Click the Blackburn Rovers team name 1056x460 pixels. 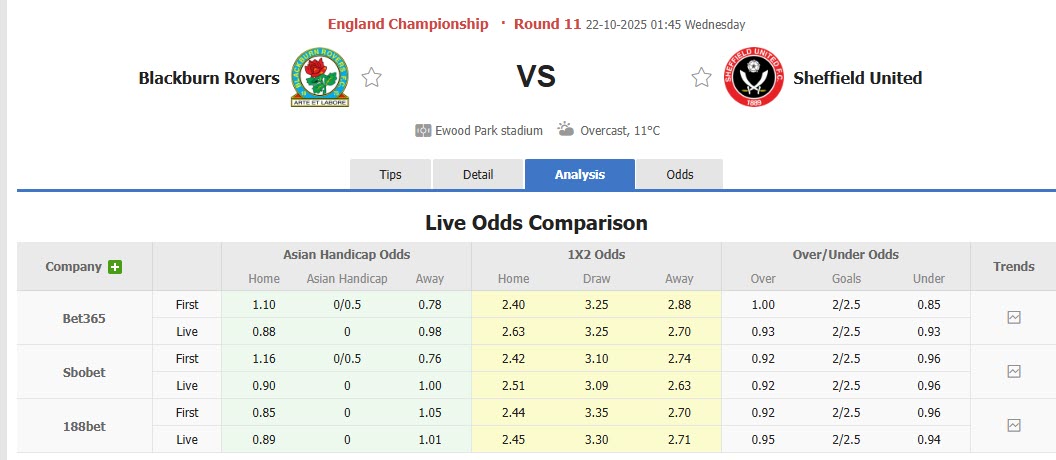209,78
